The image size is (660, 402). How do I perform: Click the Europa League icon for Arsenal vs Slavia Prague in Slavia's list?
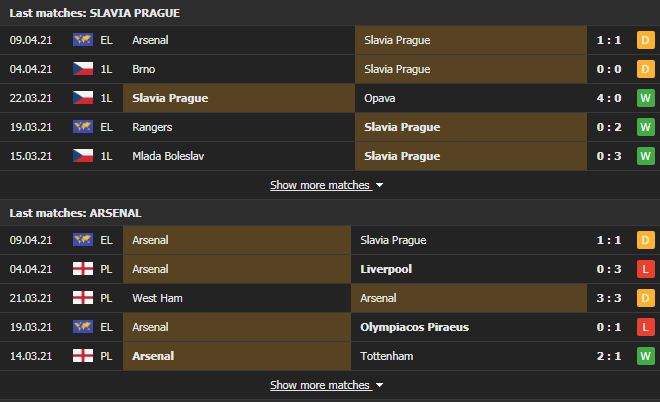click(83, 40)
